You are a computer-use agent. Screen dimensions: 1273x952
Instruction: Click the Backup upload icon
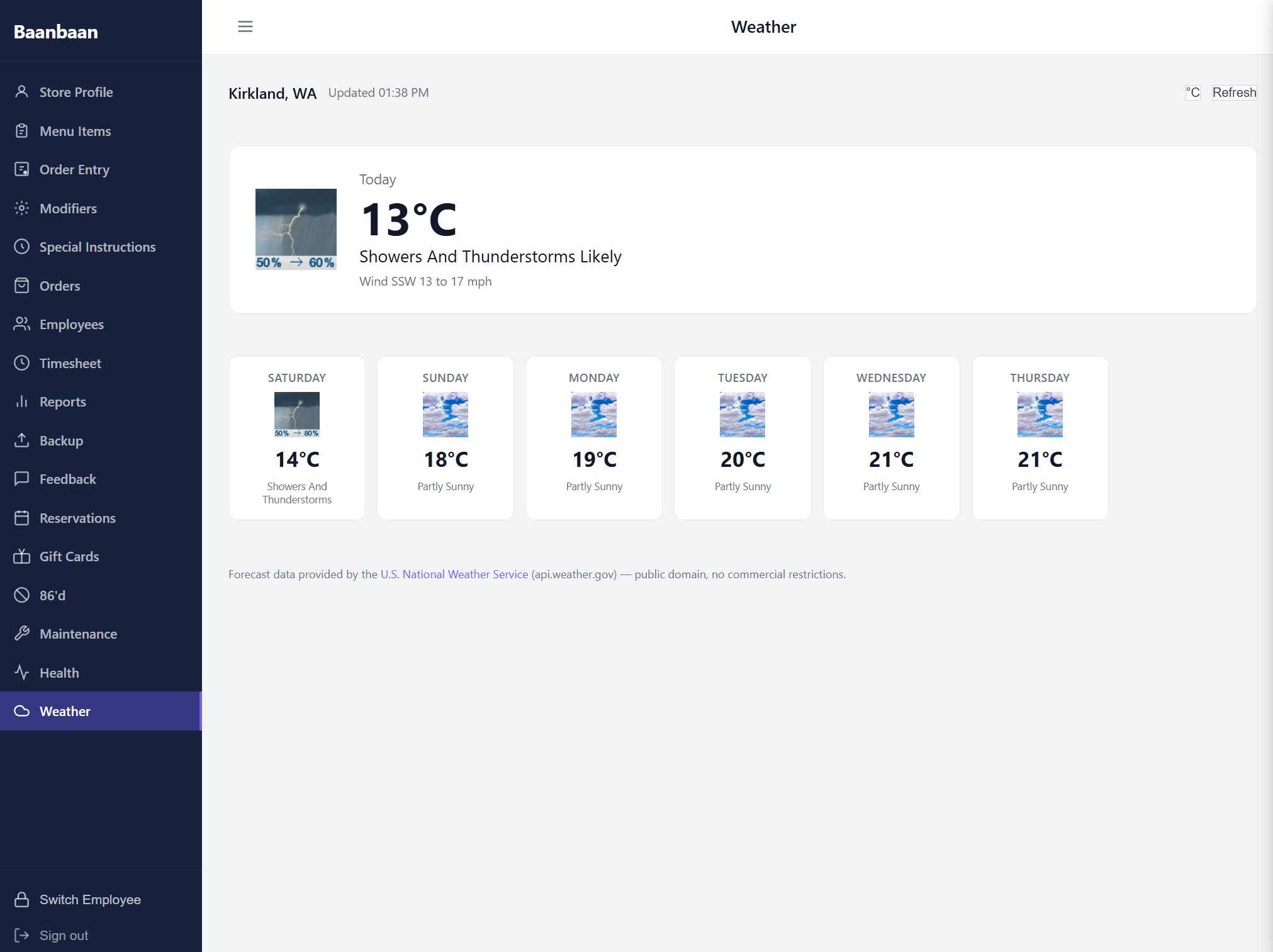(x=22, y=440)
